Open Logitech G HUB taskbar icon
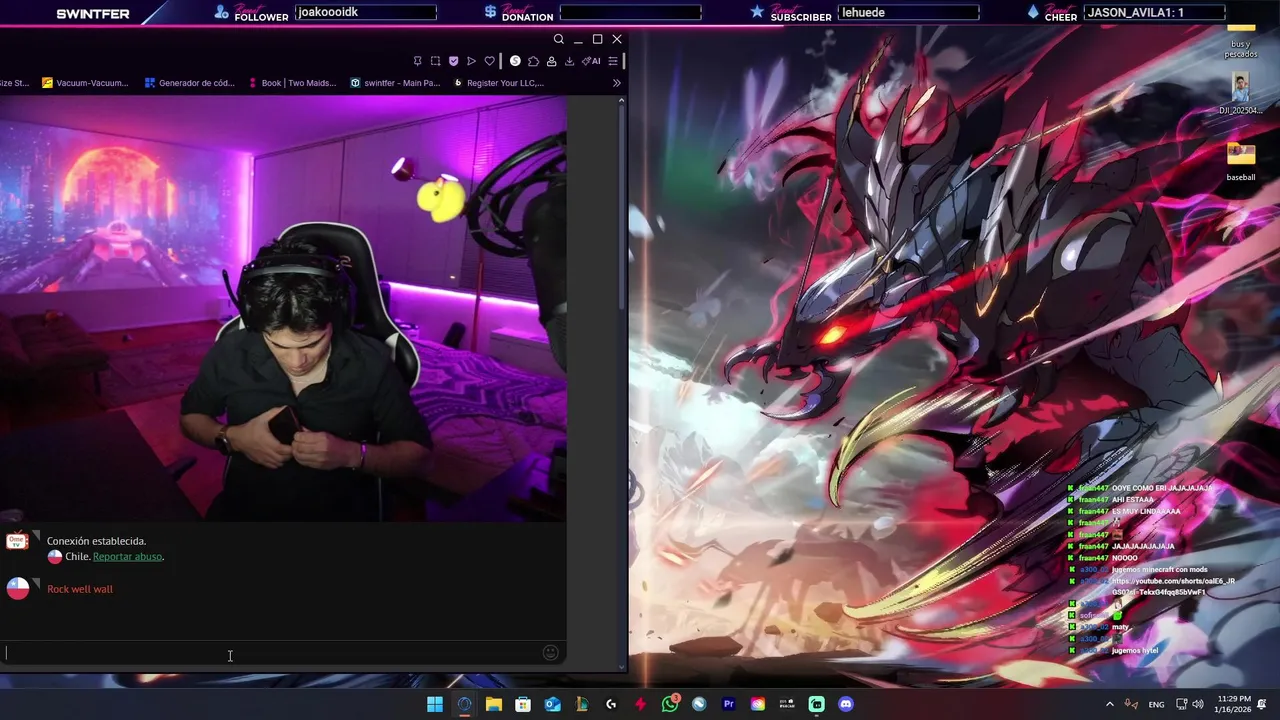The image size is (1280, 720). click(611, 704)
